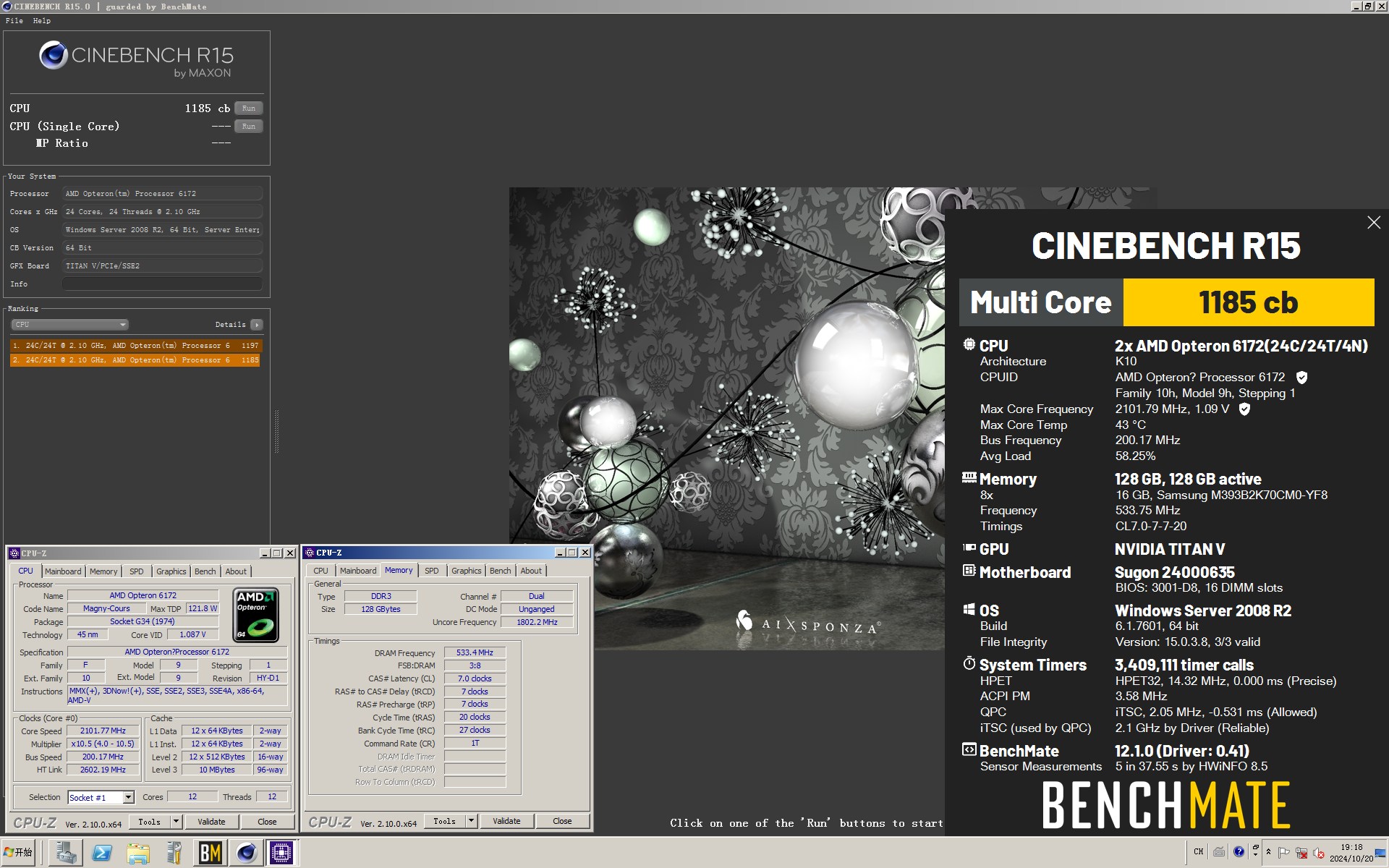1389x868 pixels.
Task: Click Validate in the left CPU-Z window
Action: (211, 822)
